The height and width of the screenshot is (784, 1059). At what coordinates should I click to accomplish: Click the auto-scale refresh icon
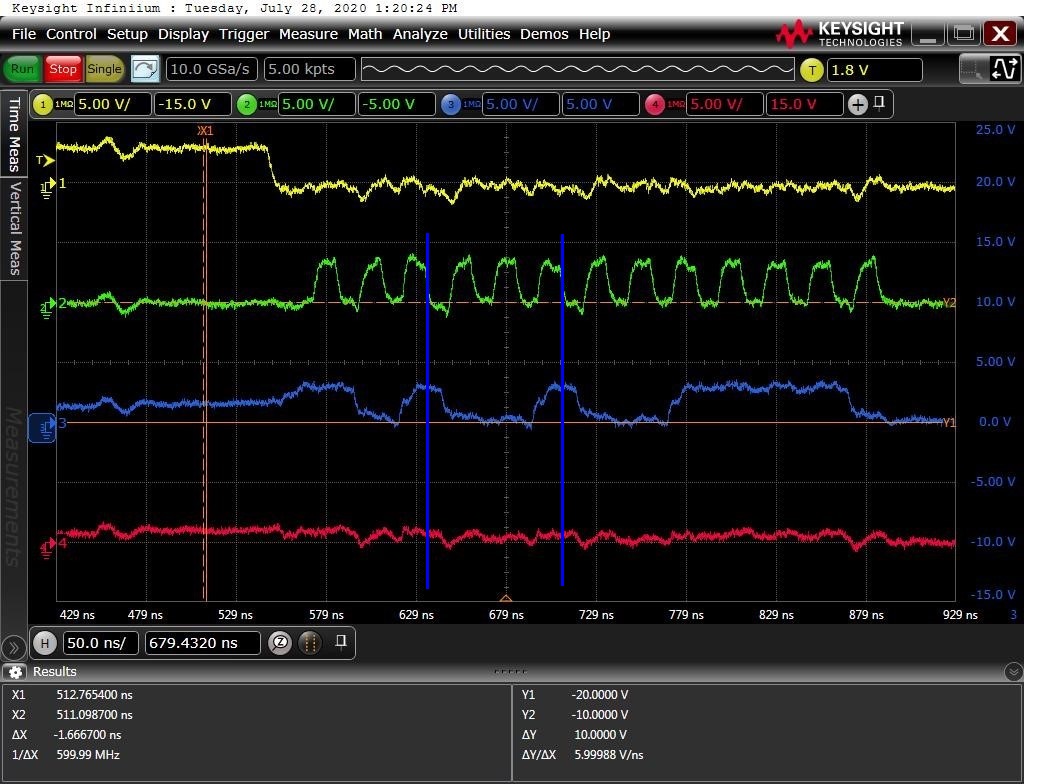click(x=145, y=69)
